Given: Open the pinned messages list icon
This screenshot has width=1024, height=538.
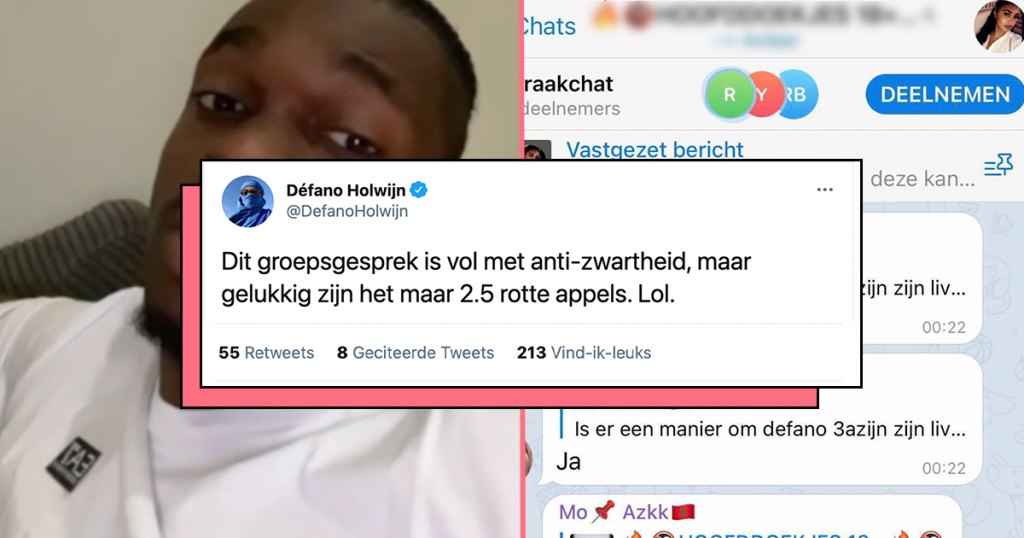Looking at the screenshot, I should pyautogui.click(x=999, y=166).
